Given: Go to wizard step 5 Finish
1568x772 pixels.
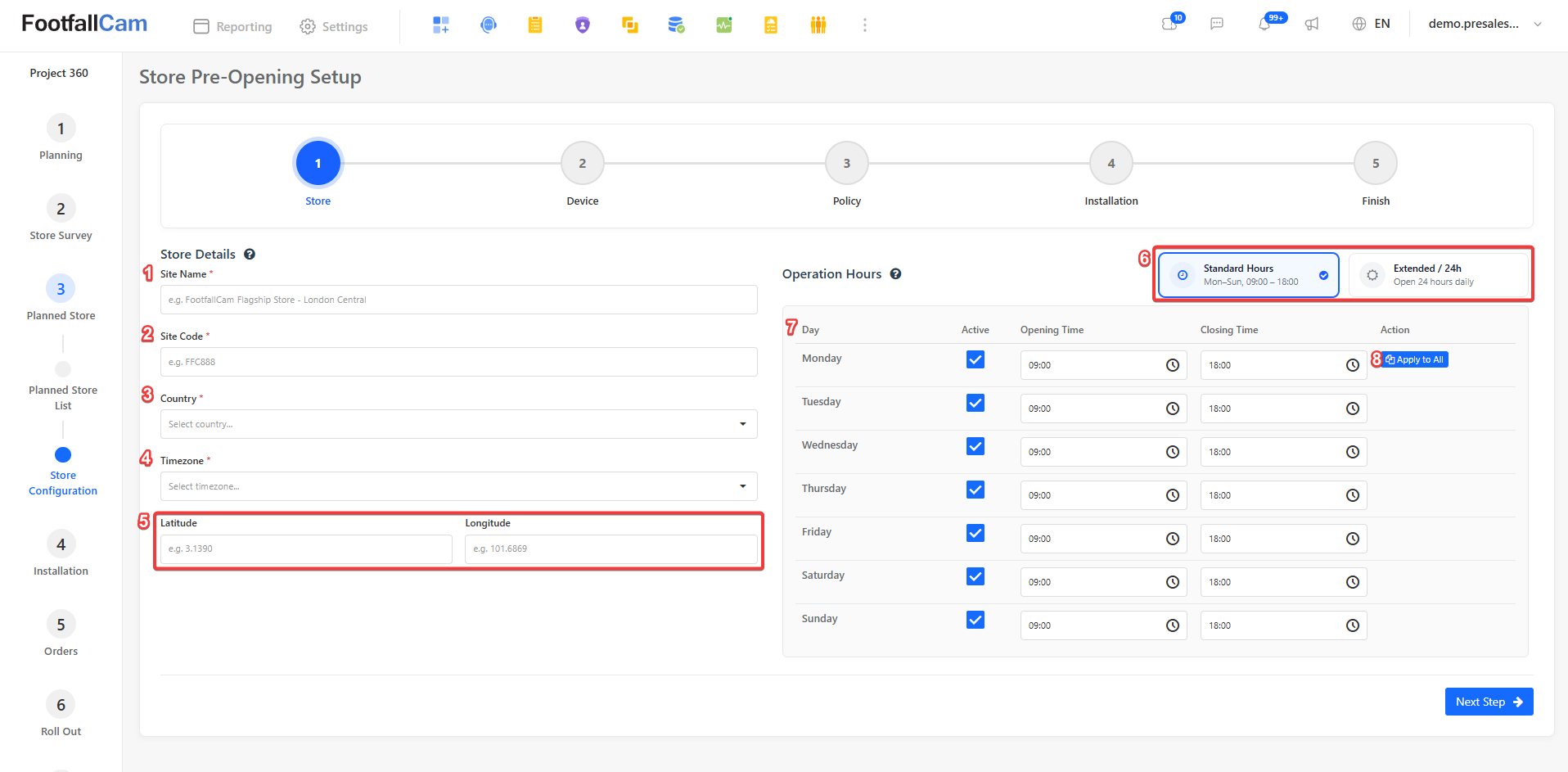Looking at the screenshot, I should pyautogui.click(x=1376, y=164).
